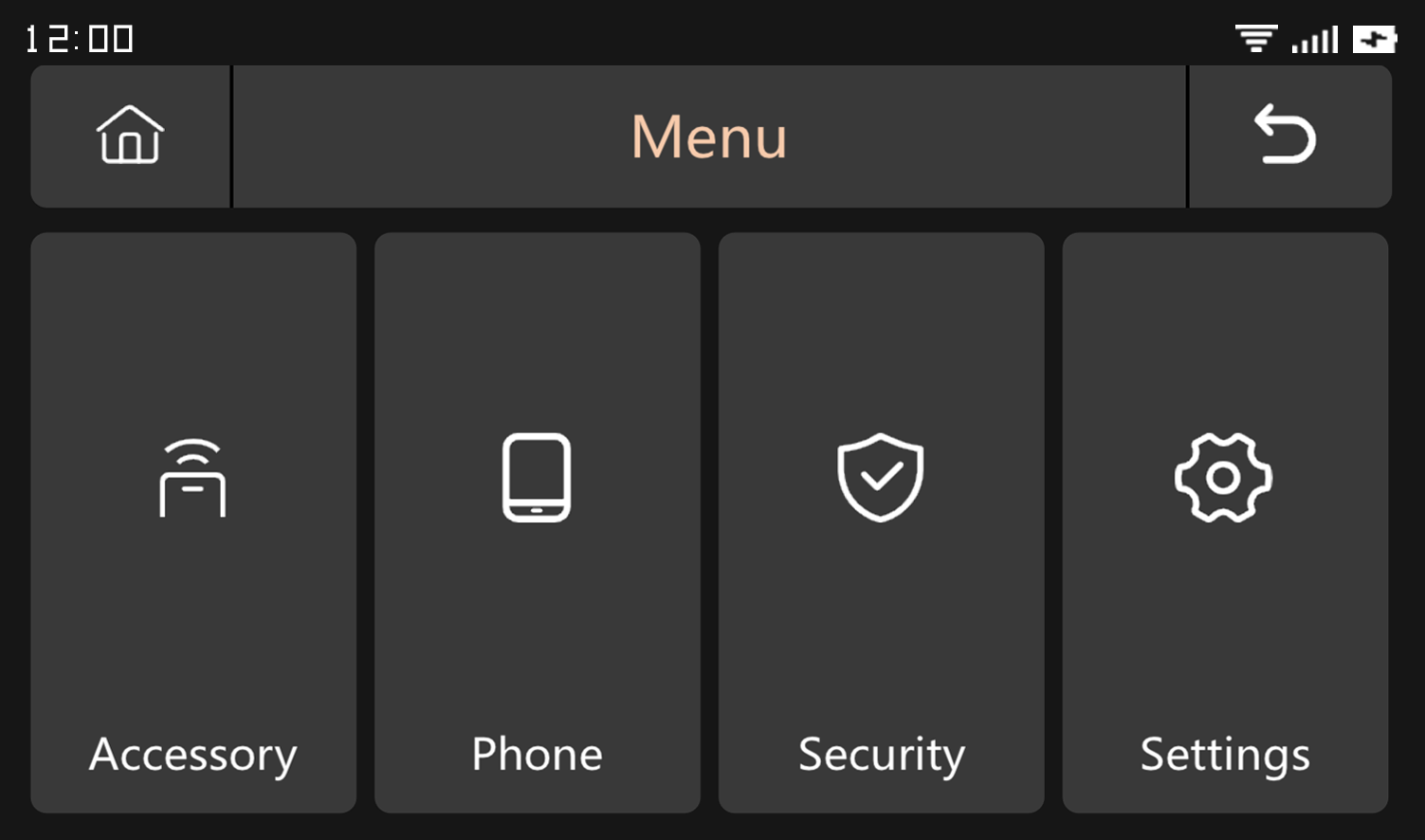Tap the smartphone icon in Phone tile

click(537, 478)
